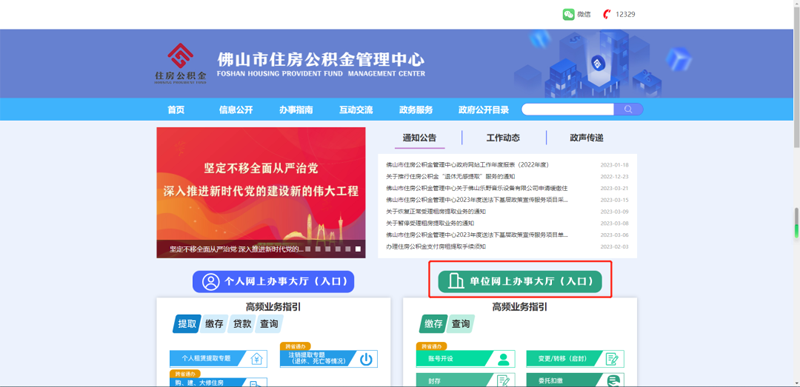Click the house icon on 个人租赁提取专题

pos(257,358)
